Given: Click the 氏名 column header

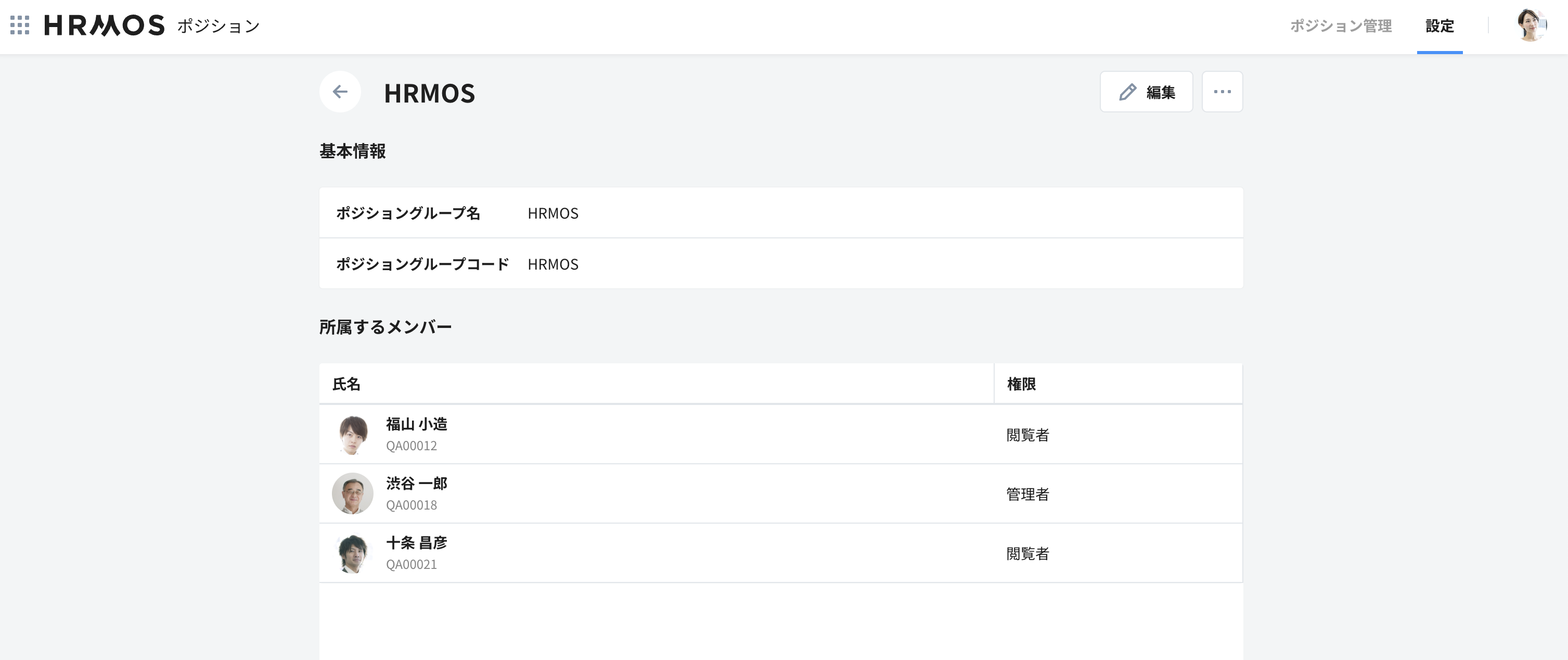Looking at the screenshot, I should [346, 384].
